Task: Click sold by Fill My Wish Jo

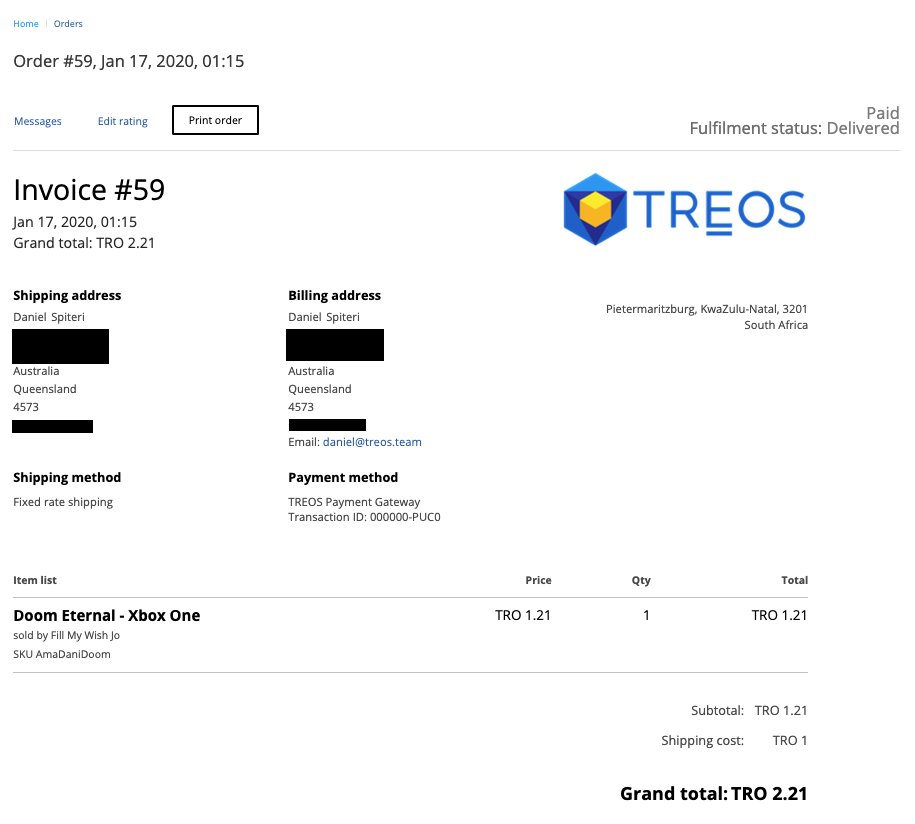Action: pos(67,636)
